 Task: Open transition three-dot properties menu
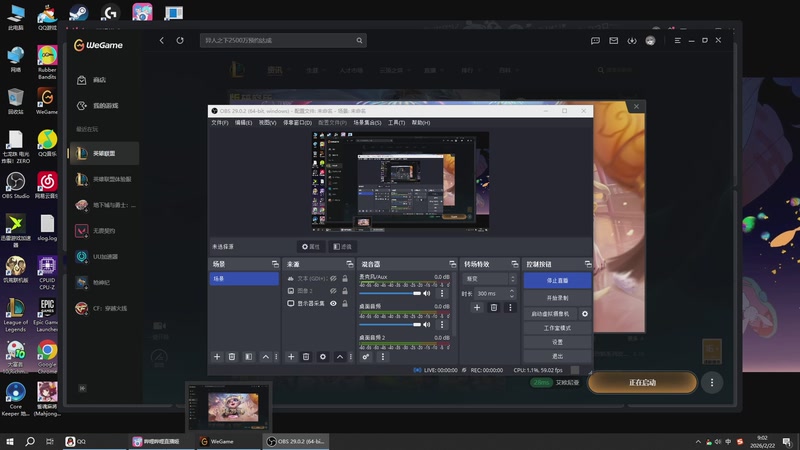tap(510, 308)
